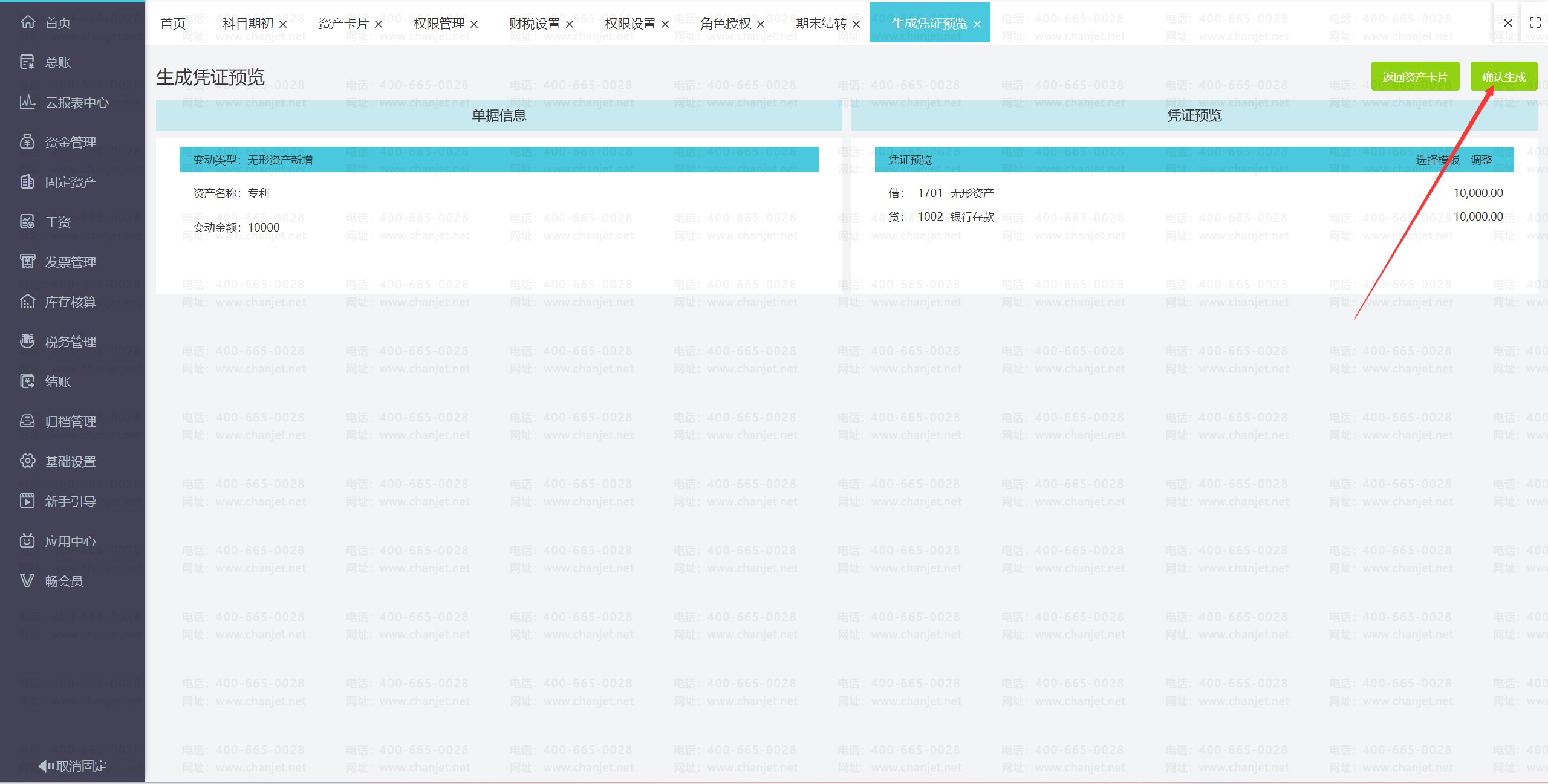Open the 总账 ledger sidebar icon
The image size is (1548, 784).
[27, 62]
